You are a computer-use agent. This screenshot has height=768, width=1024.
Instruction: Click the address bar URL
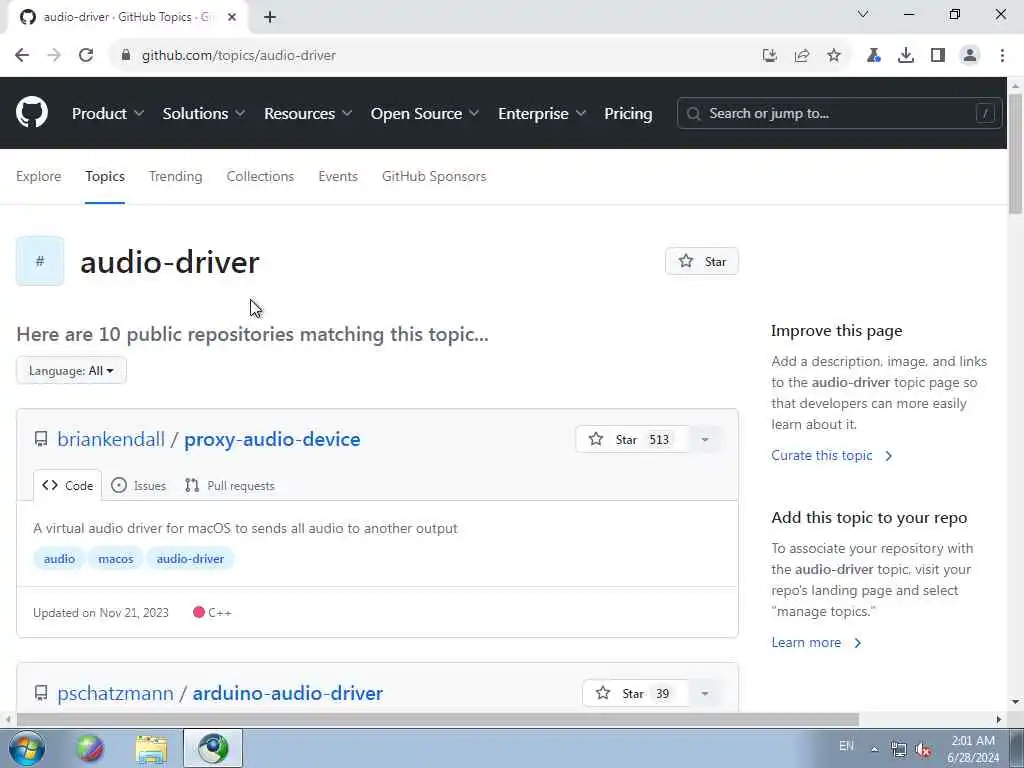point(239,56)
